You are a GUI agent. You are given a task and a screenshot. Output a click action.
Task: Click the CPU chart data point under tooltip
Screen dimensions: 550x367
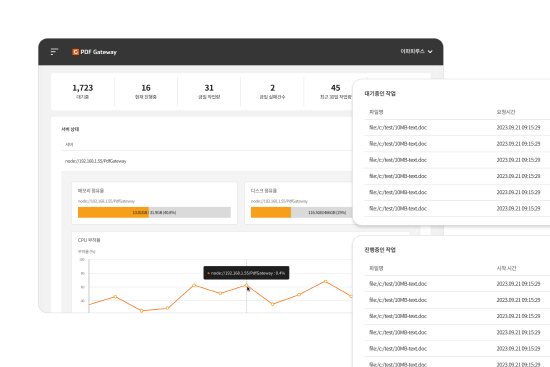pyautogui.click(x=246, y=285)
